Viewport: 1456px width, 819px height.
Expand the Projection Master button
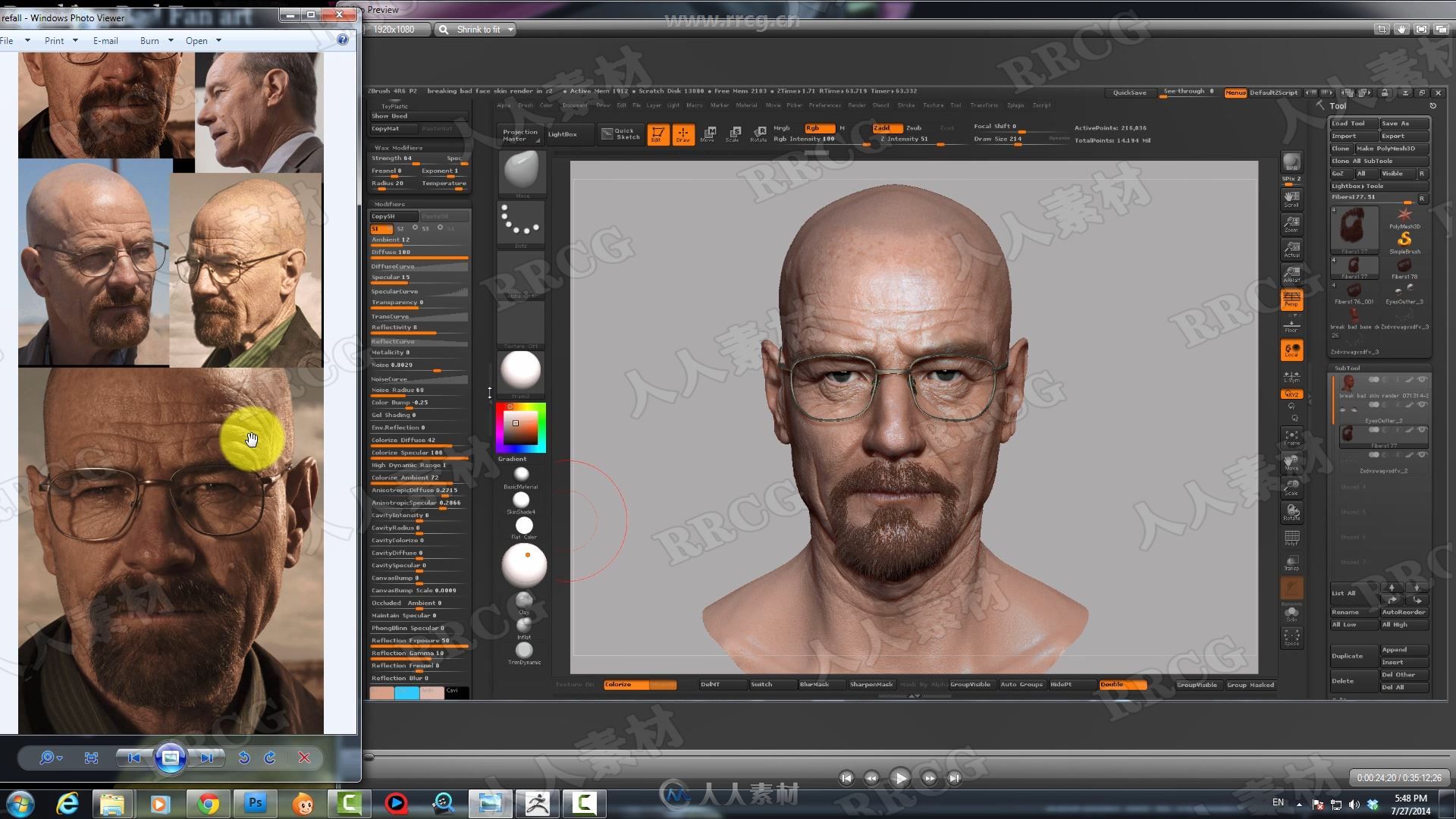pyautogui.click(x=520, y=134)
